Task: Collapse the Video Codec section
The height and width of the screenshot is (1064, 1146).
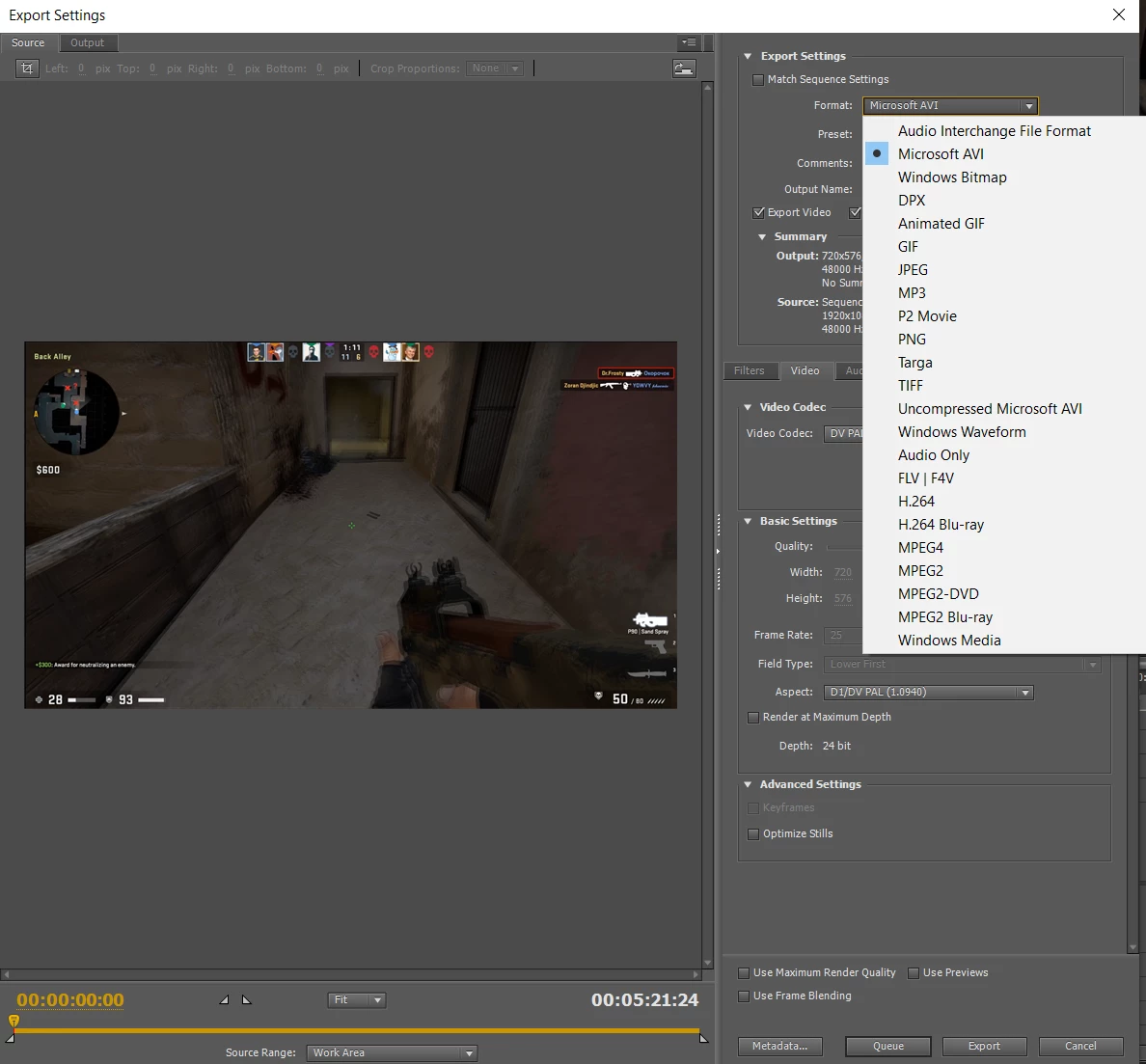Action: coord(748,407)
